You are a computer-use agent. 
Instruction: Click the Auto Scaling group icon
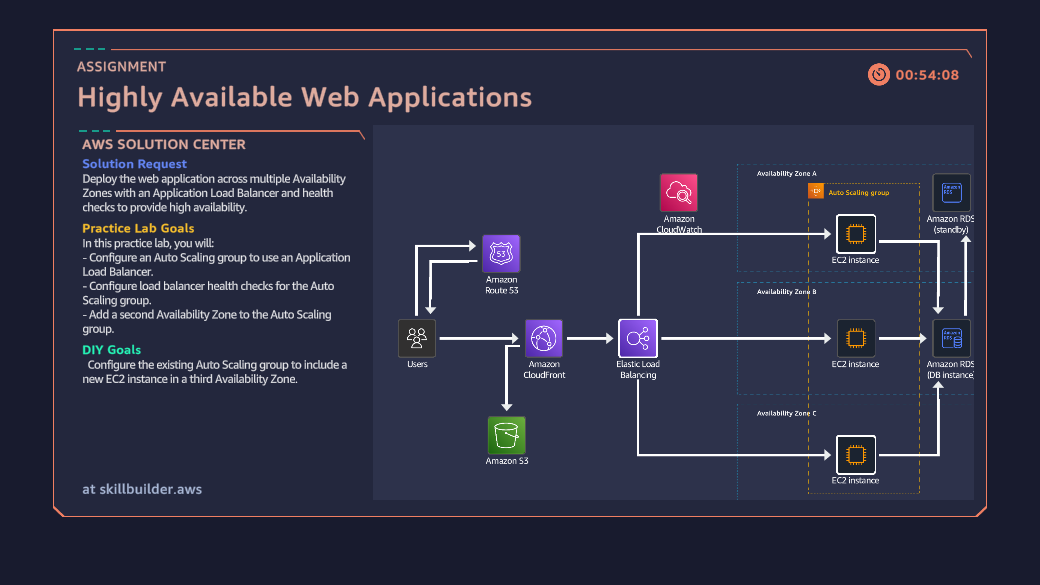(x=816, y=192)
